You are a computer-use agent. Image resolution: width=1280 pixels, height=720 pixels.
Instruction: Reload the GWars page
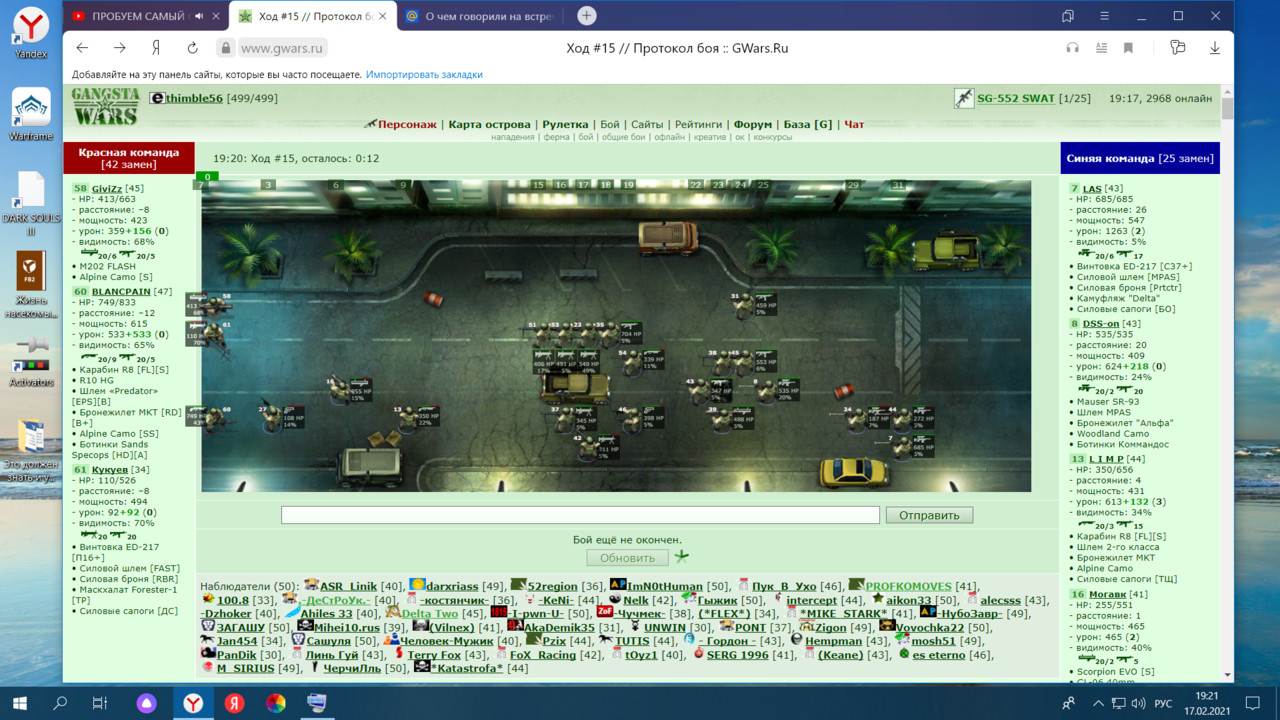click(192, 48)
